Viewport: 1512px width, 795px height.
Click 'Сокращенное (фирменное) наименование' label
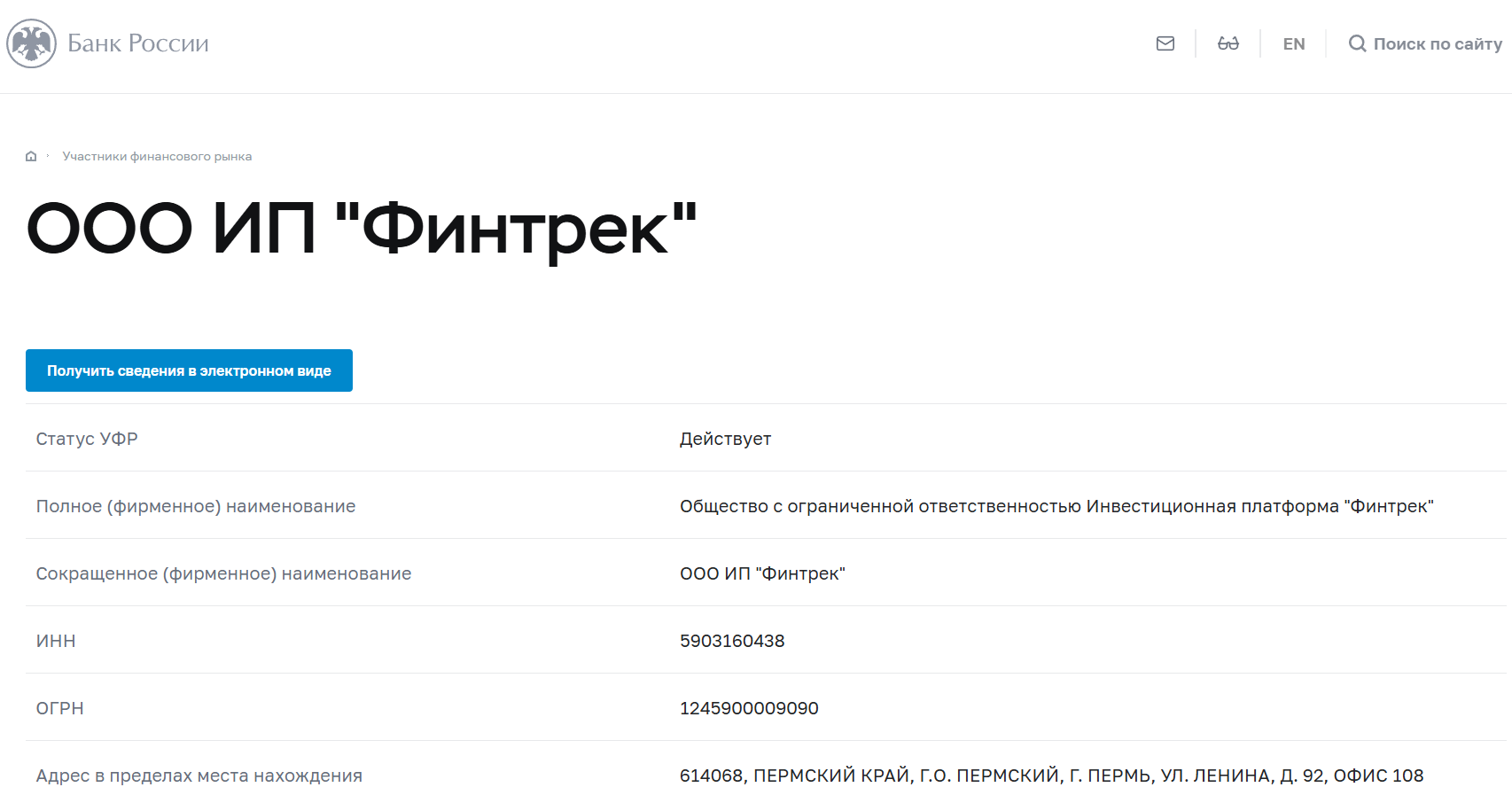[x=223, y=573]
